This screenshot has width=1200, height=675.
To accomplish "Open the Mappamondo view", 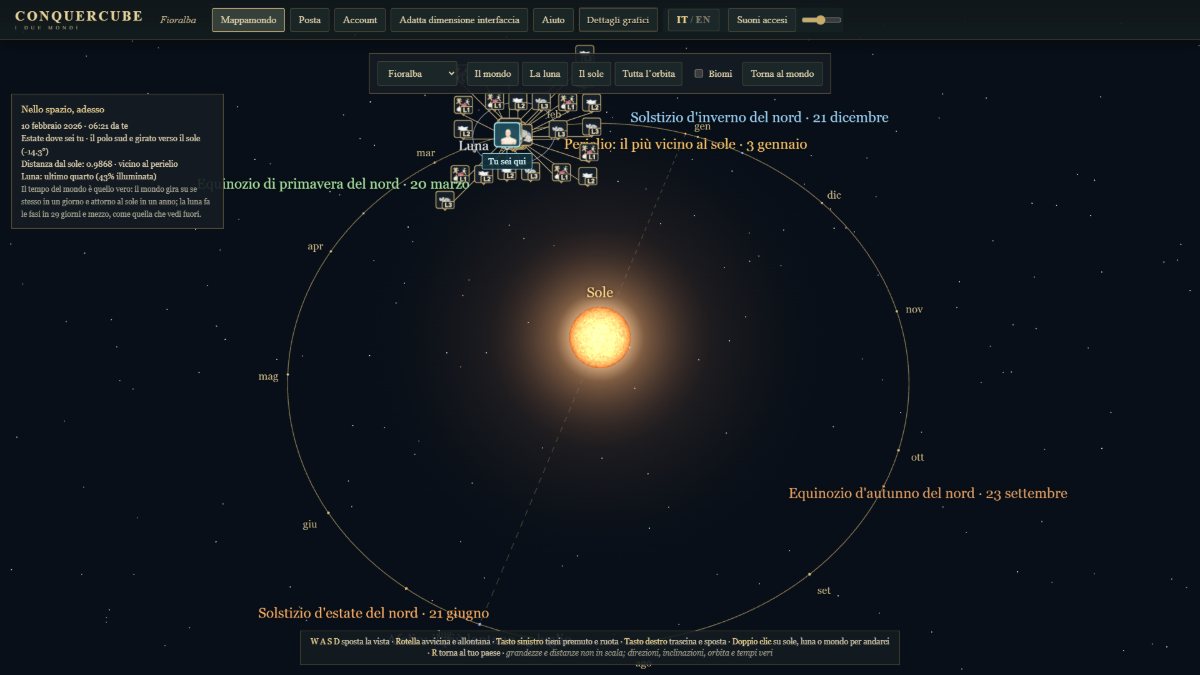I will coord(248,20).
